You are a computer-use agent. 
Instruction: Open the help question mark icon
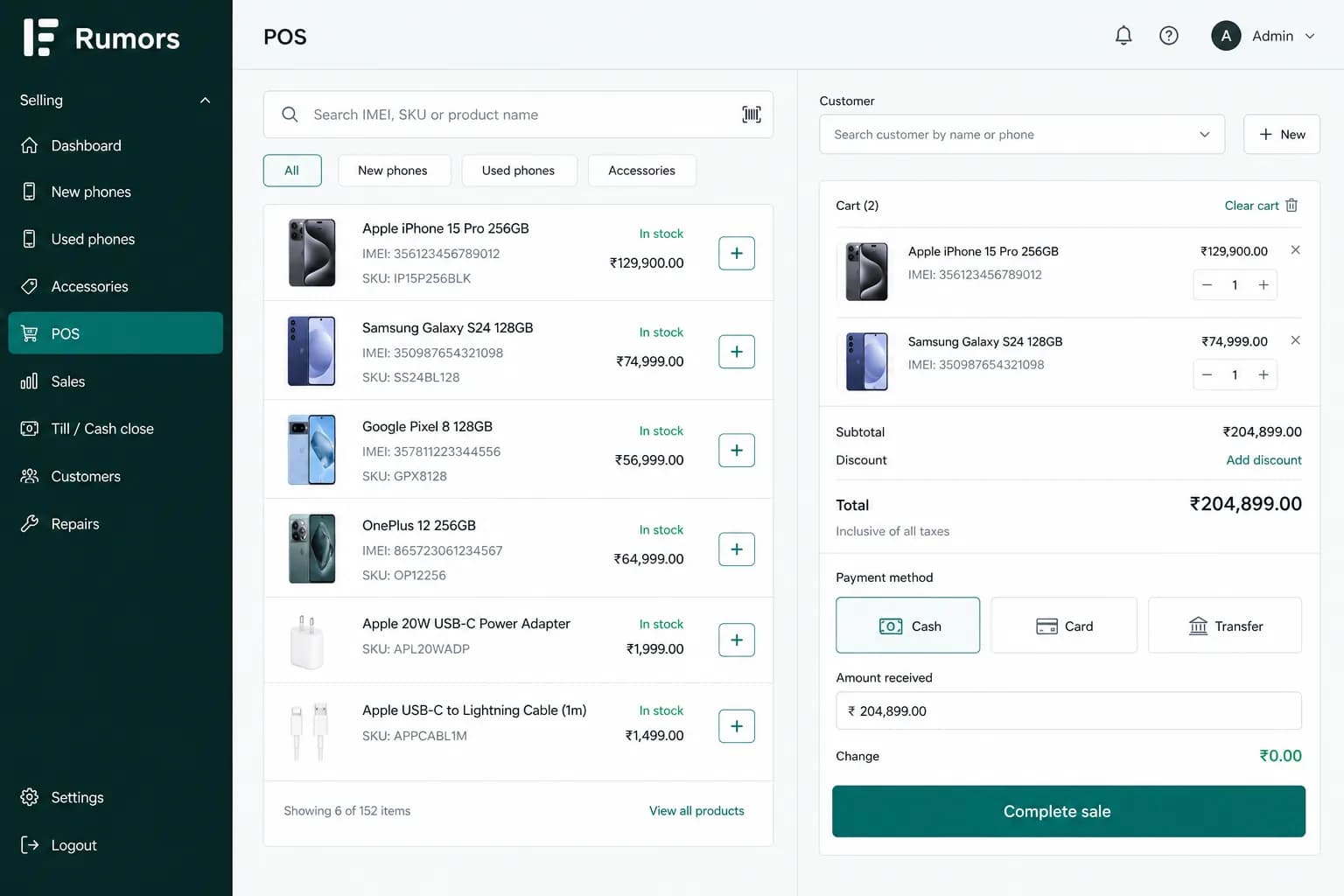click(x=1168, y=36)
